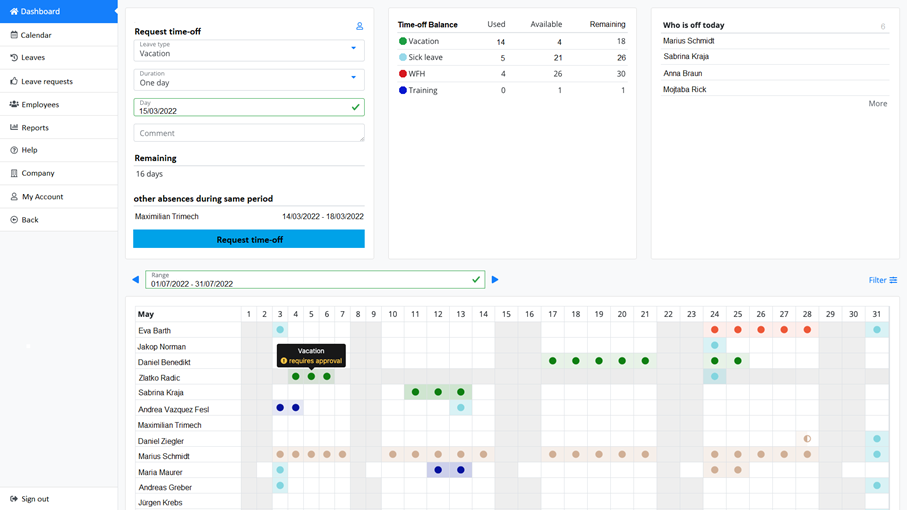Click into the Comment text field
Image resolution: width=907 pixels, height=510 pixels.
click(248, 133)
